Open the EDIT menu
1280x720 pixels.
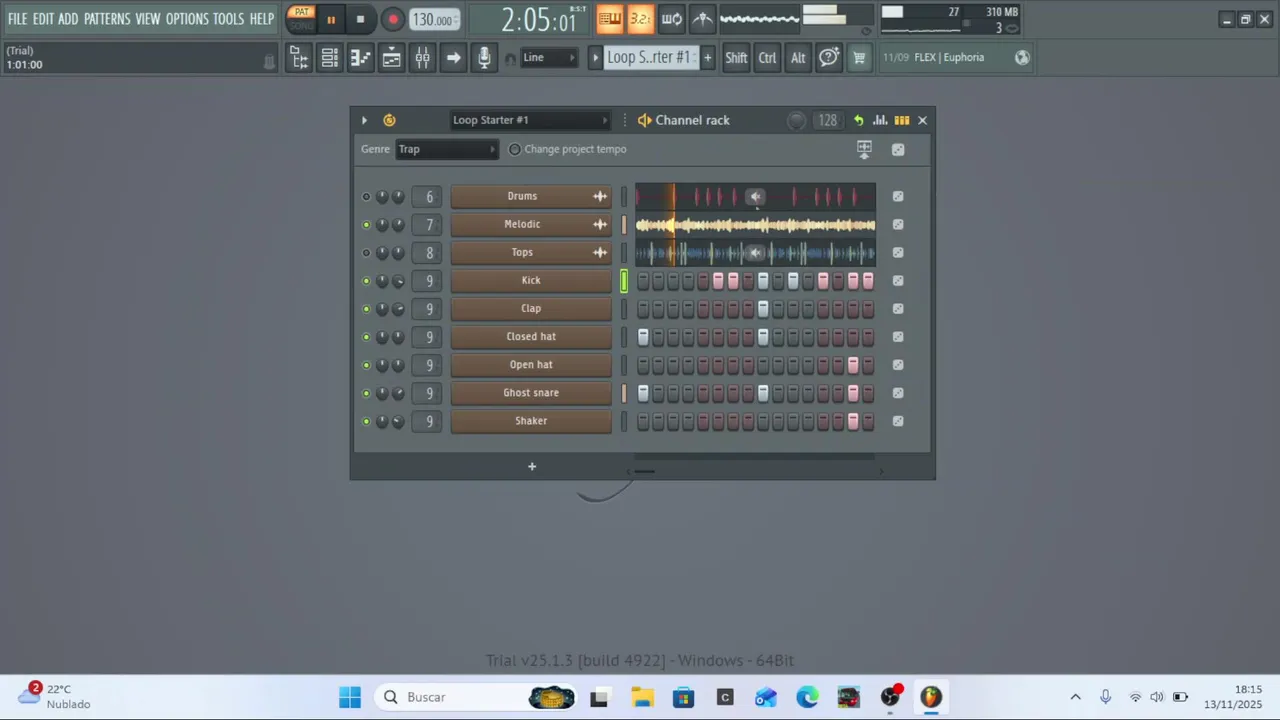pos(43,19)
